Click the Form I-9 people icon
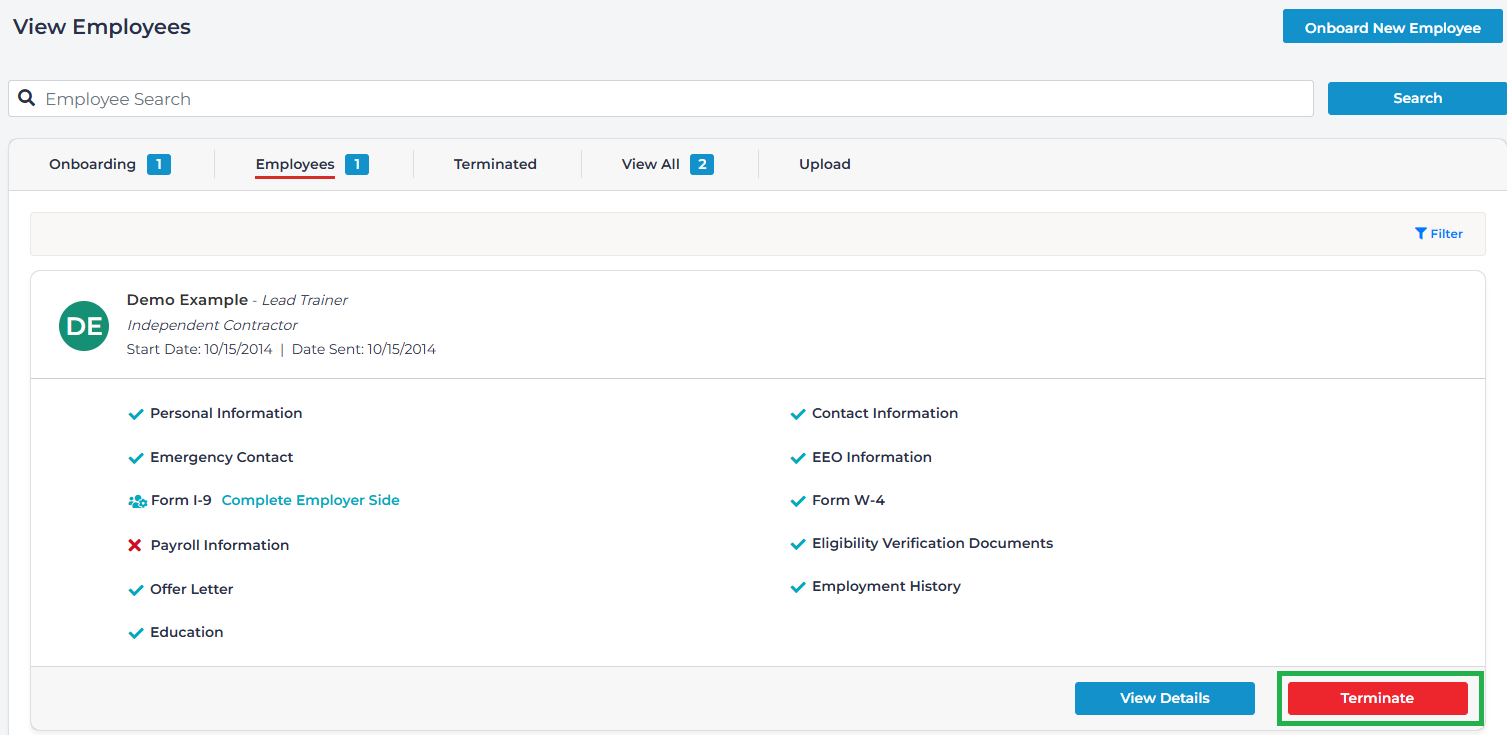 point(137,501)
